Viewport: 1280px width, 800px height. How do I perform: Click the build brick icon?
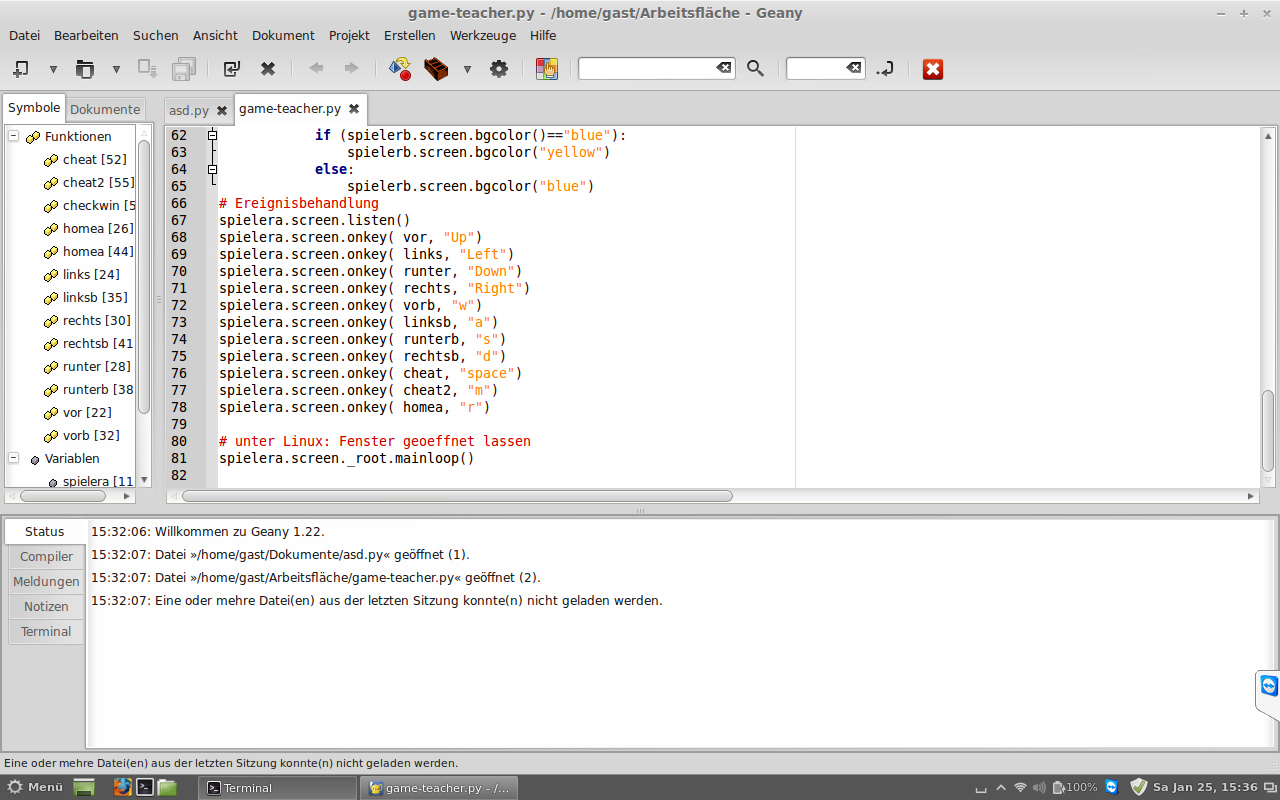436,69
